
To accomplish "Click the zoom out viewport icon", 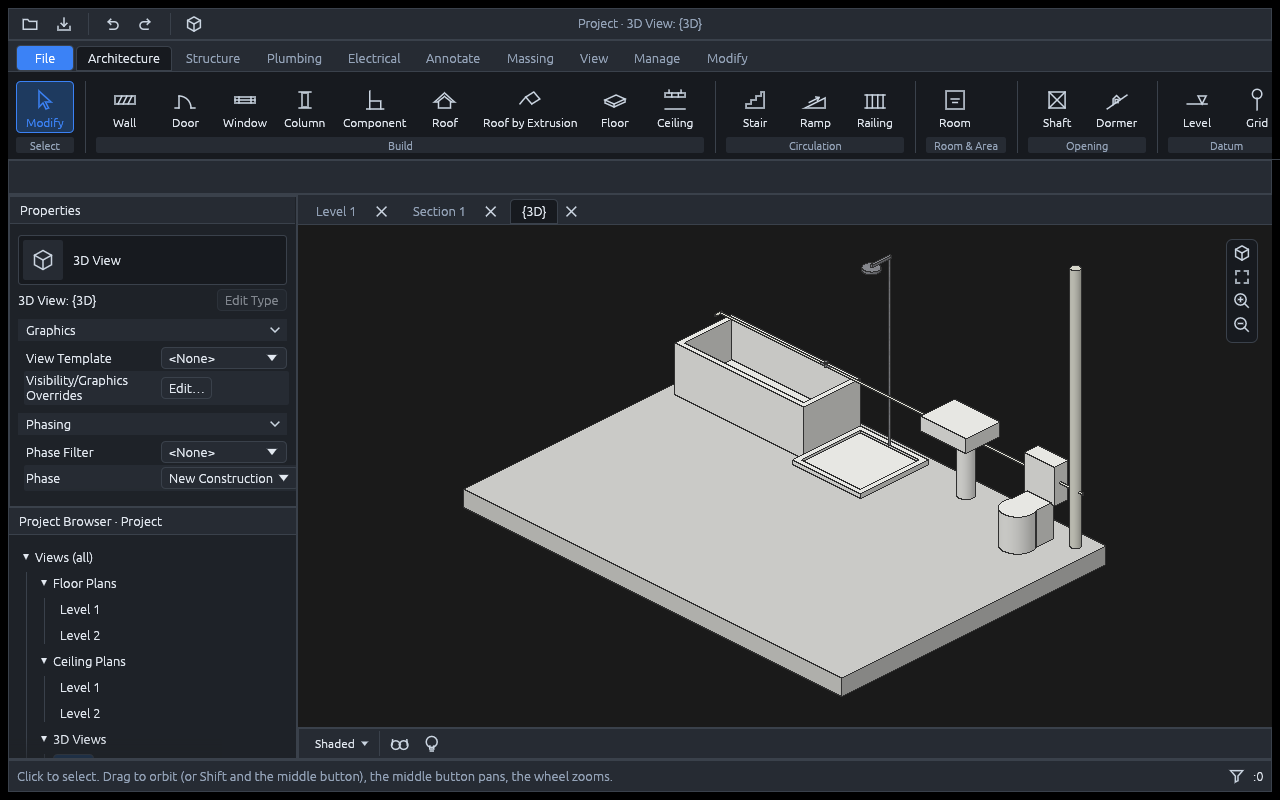I will click(x=1242, y=325).
